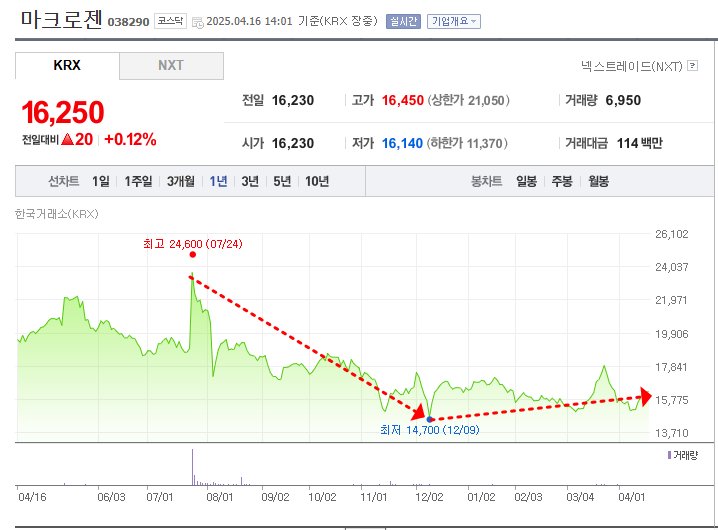The height and width of the screenshot is (530, 718).
Task: Click the current price 16,250
Action: pyautogui.click(x=63, y=112)
